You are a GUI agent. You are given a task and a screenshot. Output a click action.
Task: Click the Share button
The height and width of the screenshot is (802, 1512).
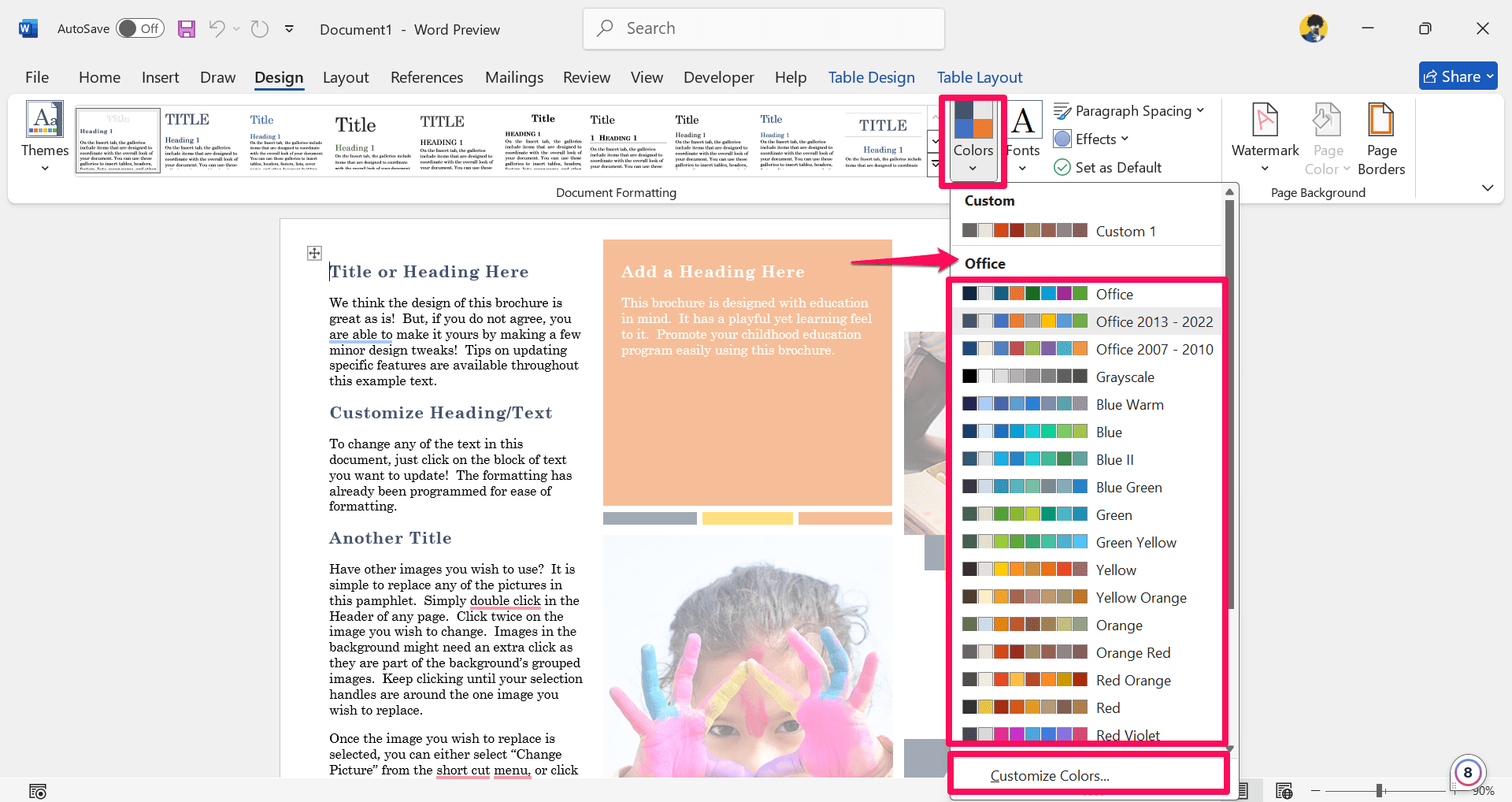pyautogui.click(x=1458, y=76)
